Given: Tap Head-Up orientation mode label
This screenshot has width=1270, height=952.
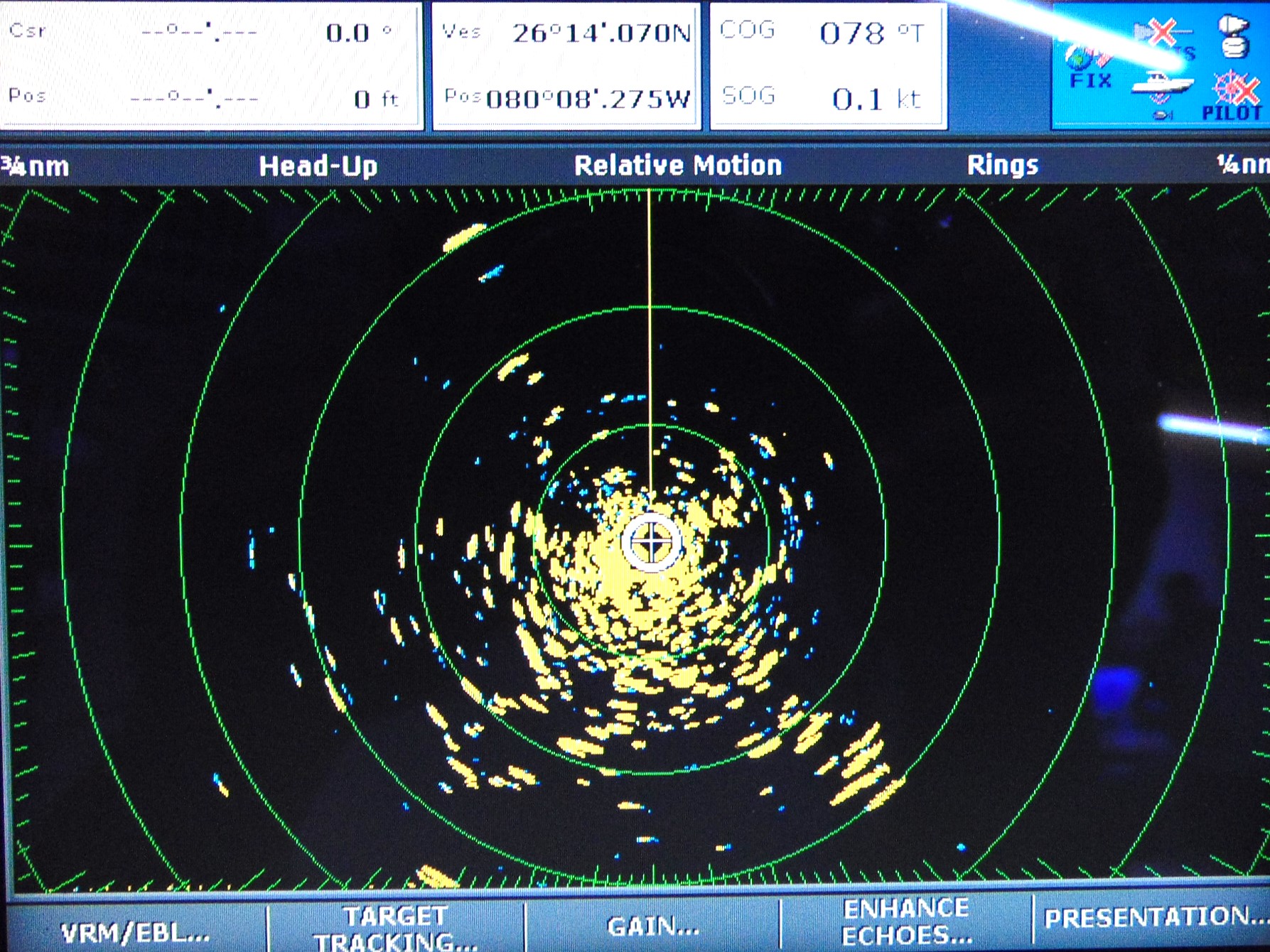Looking at the screenshot, I should tap(318, 166).
